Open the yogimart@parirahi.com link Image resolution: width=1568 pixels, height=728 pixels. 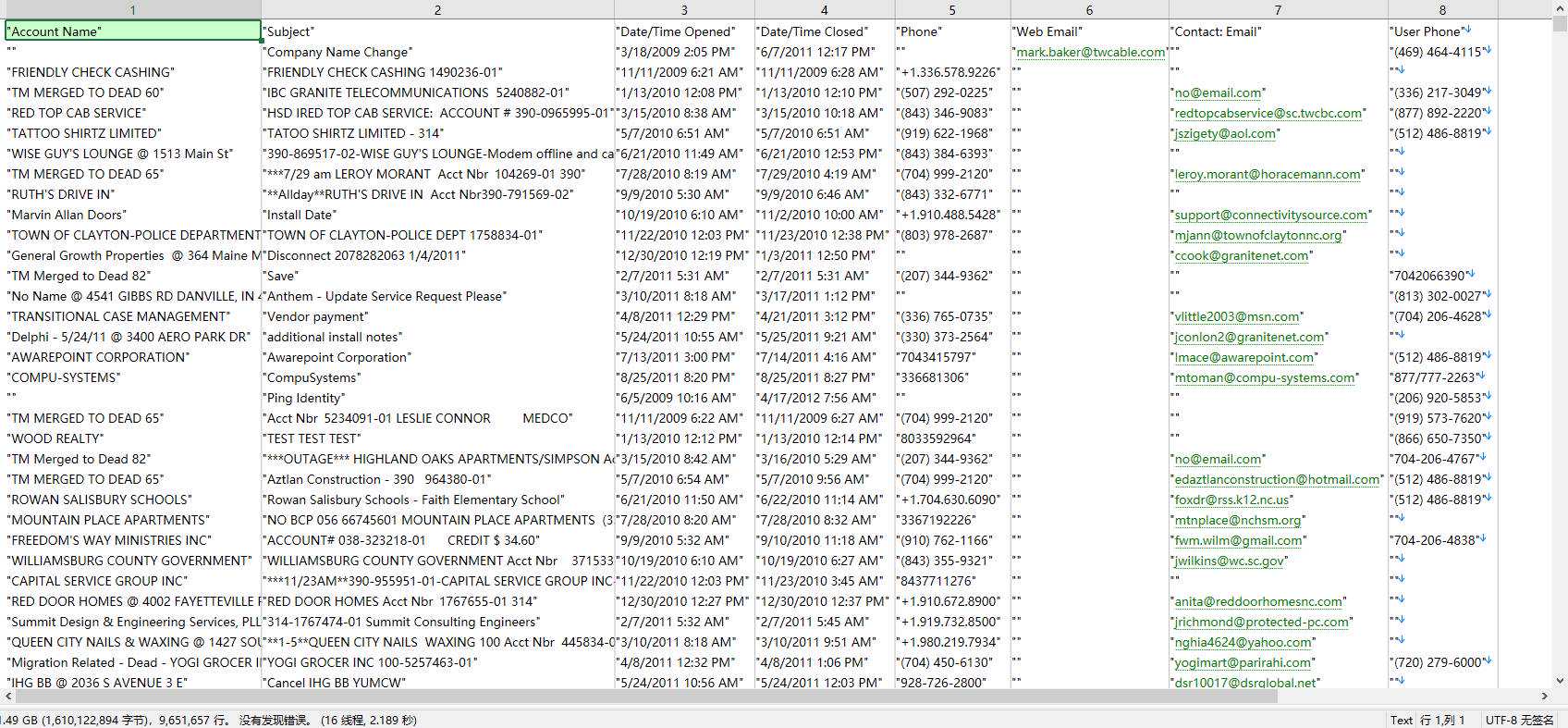pos(1243,662)
